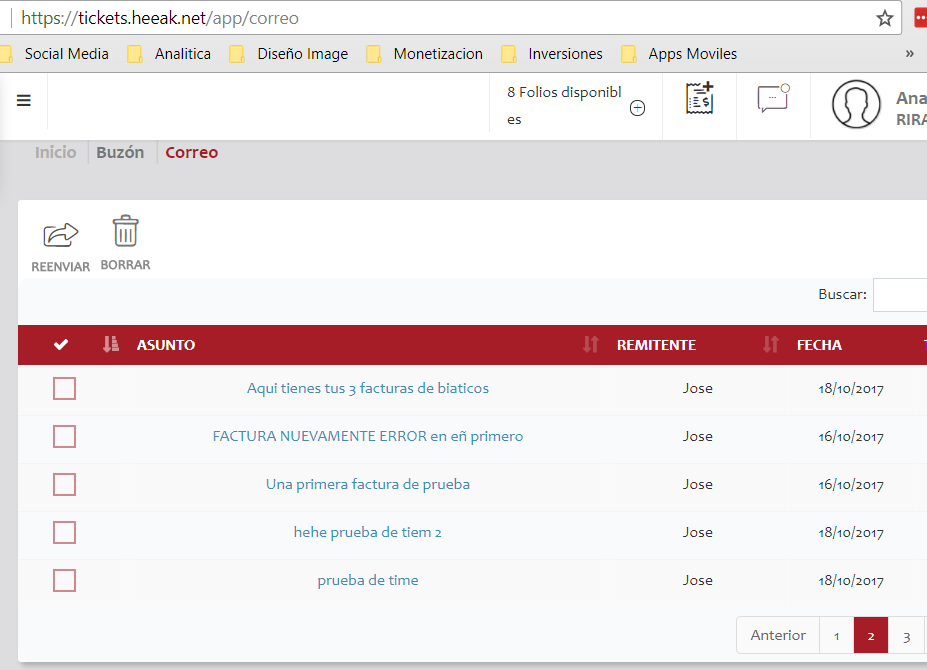Click date 16/10/2017 in FACTURA NUEVAMENTE row
The width and height of the screenshot is (927, 670).
pyautogui.click(x=851, y=437)
